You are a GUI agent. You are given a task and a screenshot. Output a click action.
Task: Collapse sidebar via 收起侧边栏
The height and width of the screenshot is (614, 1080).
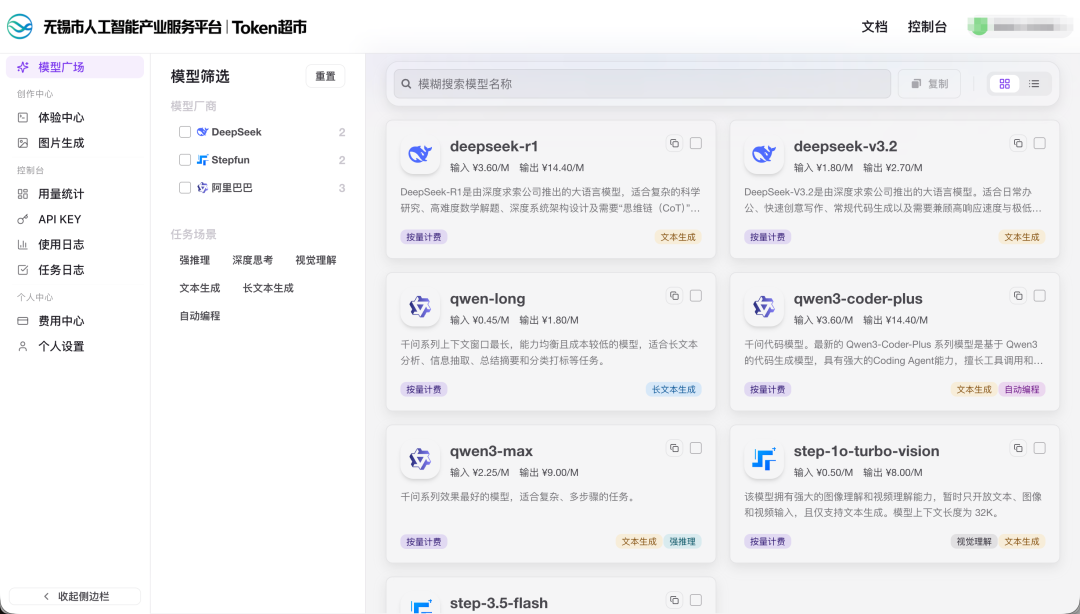click(75, 596)
